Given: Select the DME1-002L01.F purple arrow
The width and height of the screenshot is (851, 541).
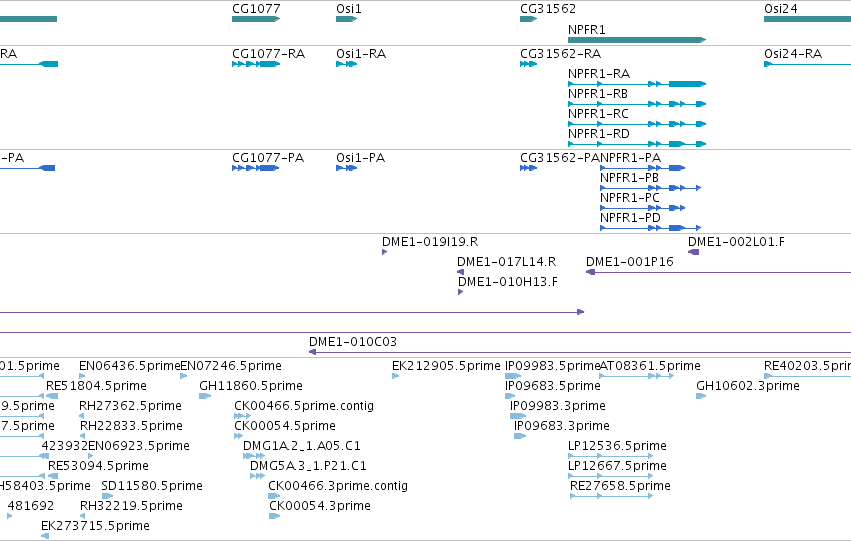Looking at the screenshot, I should pyautogui.click(x=693, y=252).
